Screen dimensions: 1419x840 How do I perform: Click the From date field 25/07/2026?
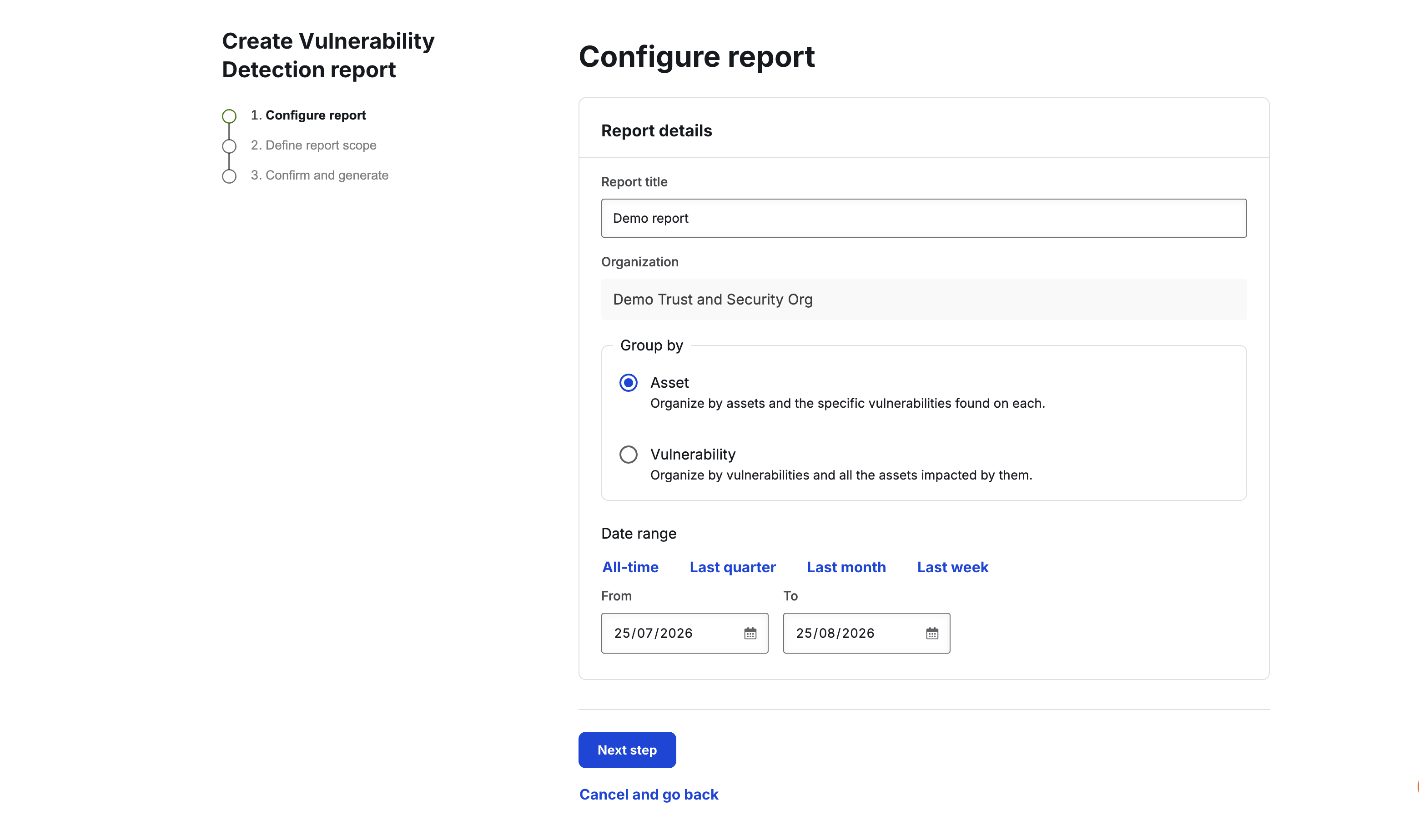684,633
